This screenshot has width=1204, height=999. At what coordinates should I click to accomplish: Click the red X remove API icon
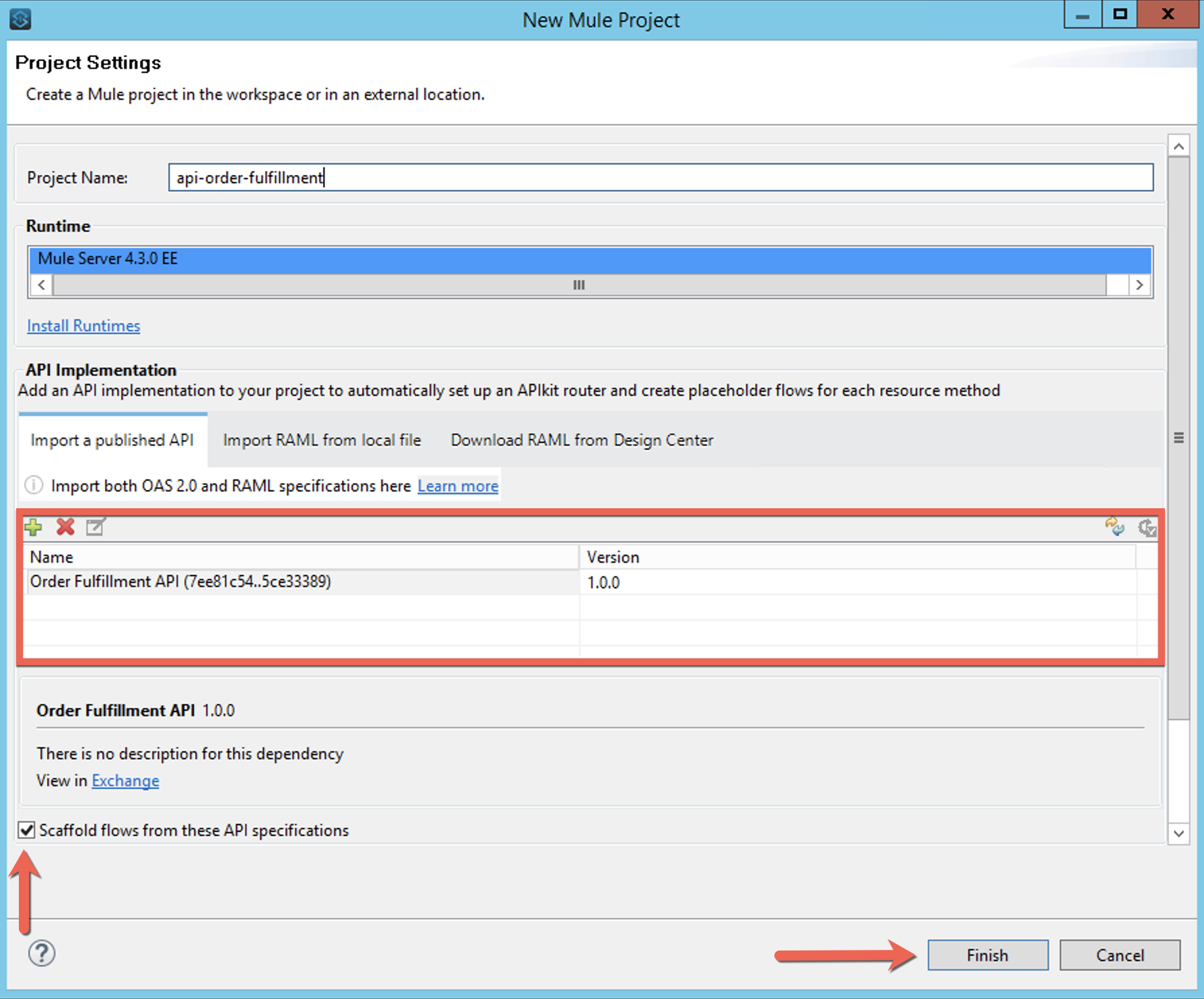(65, 527)
